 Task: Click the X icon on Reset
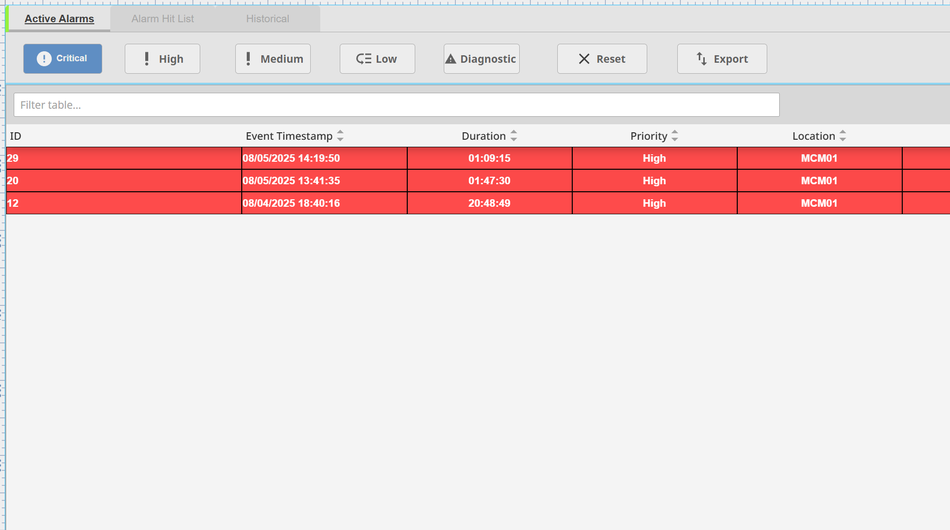coord(584,59)
